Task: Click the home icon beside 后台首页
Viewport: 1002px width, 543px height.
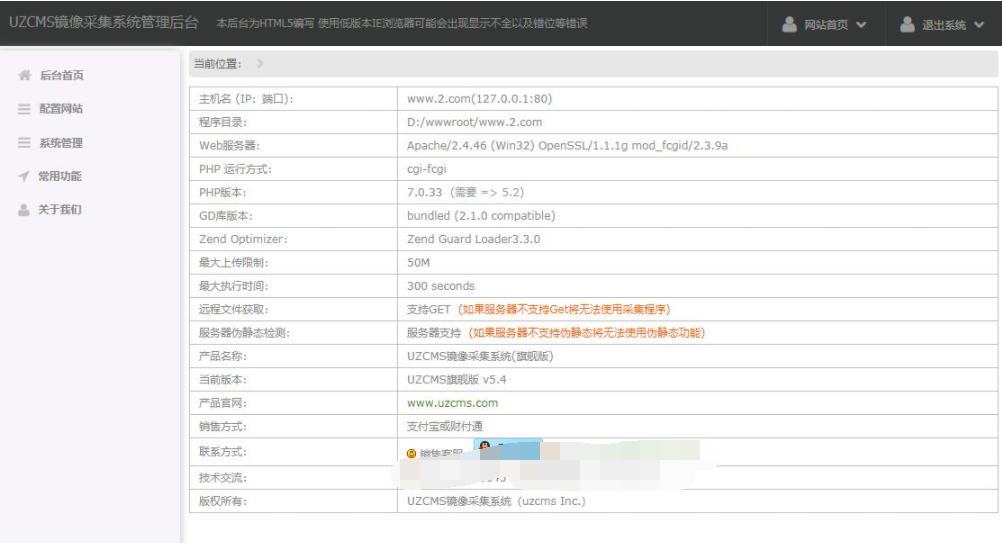Action: [24, 75]
